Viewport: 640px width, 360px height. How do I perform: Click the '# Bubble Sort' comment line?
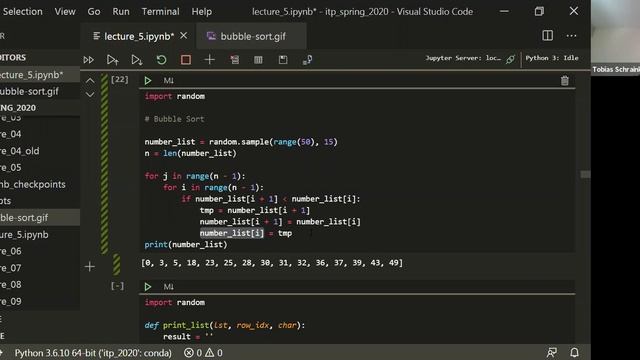click(x=174, y=119)
